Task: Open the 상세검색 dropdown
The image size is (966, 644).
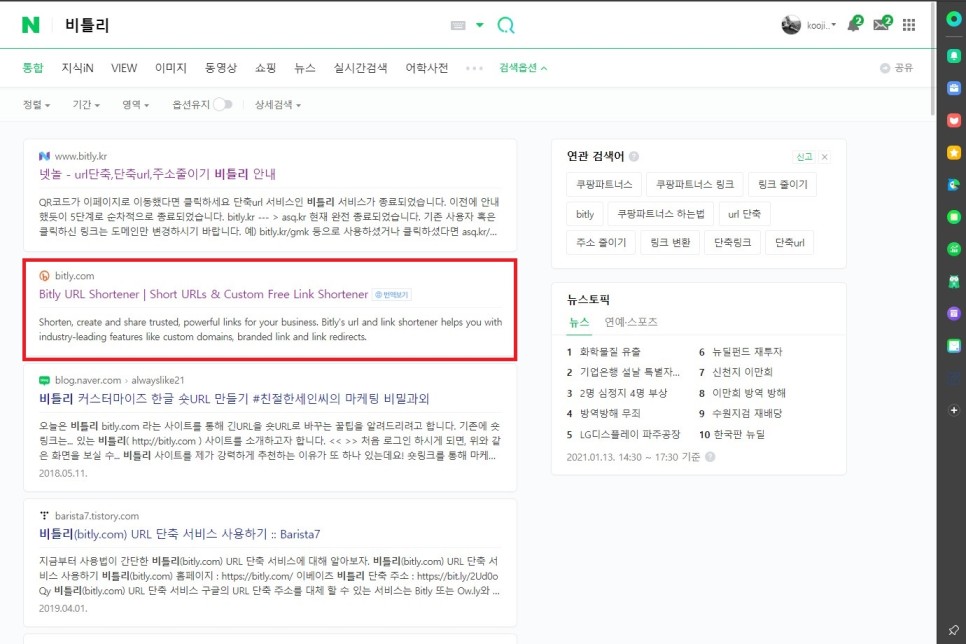Action: [278, 105]
